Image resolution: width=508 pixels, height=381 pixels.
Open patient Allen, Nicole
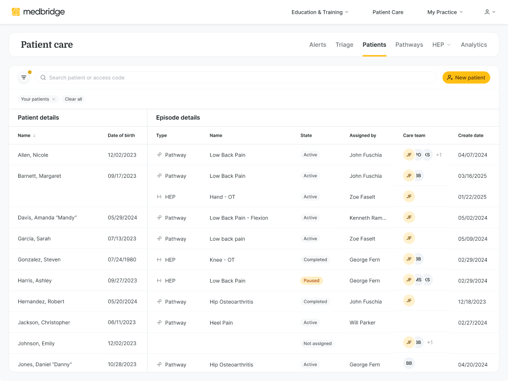[33, 155]
